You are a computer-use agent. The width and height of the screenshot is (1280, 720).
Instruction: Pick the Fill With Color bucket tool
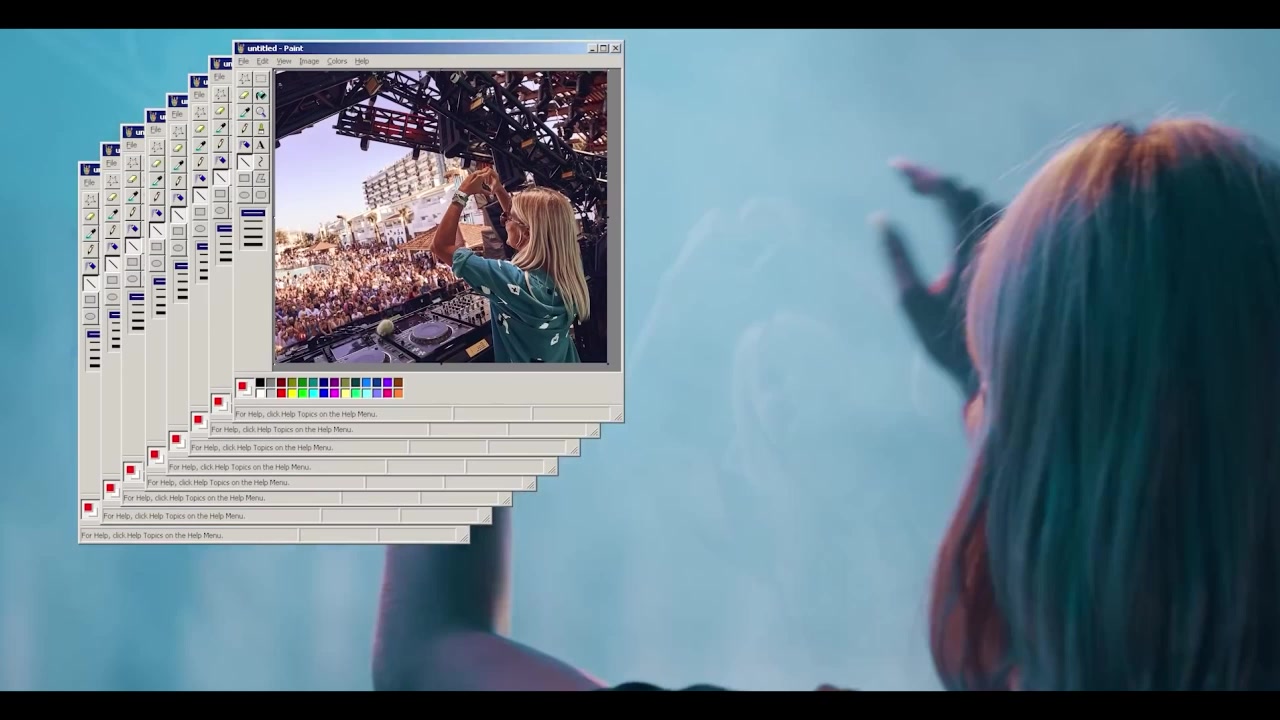[261, 95]
